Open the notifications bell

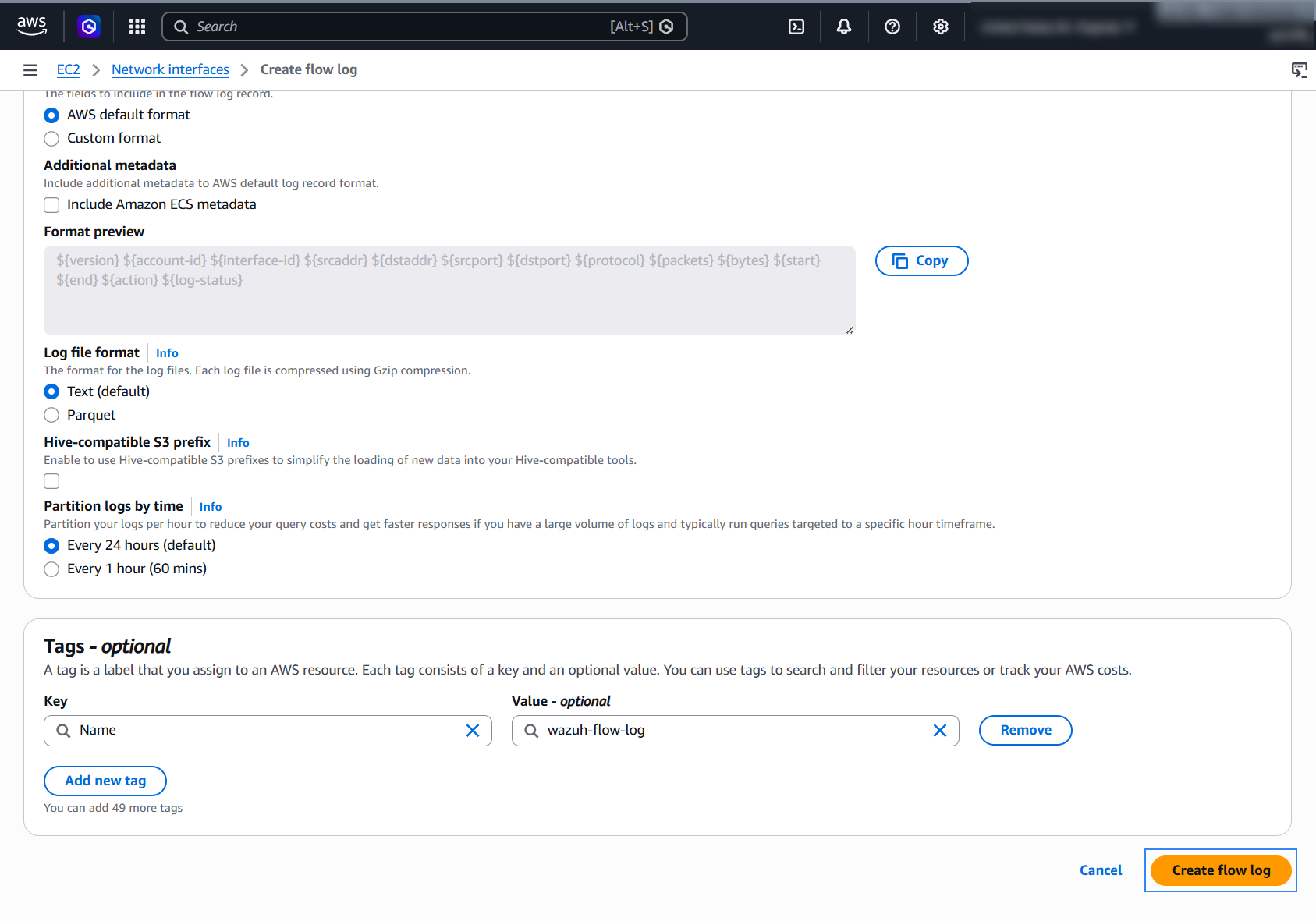[844, 27]
